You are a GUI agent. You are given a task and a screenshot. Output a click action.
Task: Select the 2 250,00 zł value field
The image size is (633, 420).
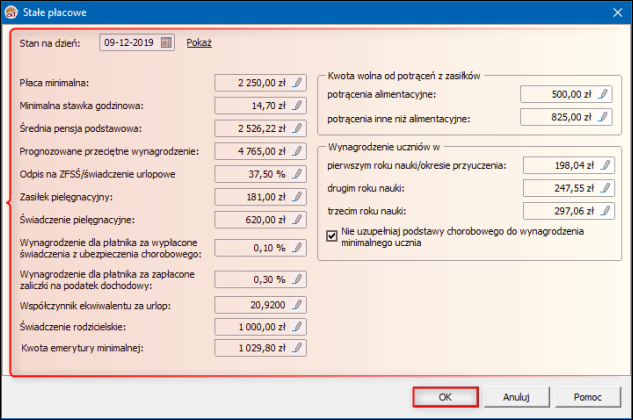click(260, 82)
